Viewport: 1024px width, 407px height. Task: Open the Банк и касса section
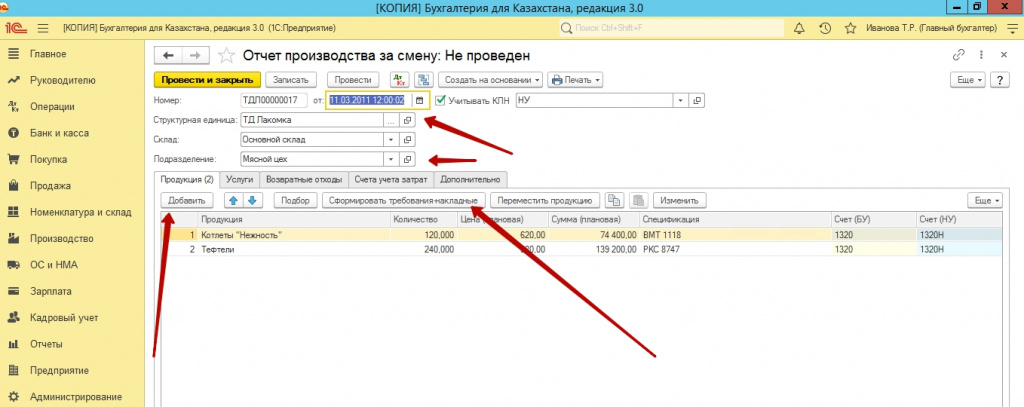point(59,133)
